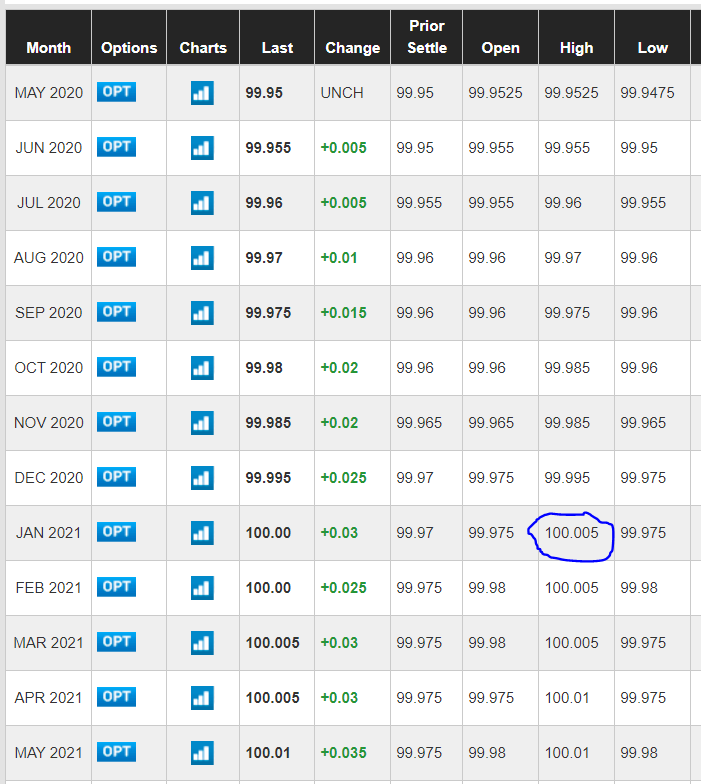Click the Open column header
The height and width of the screenshot is (784, 701).
(x=500, y=38)
